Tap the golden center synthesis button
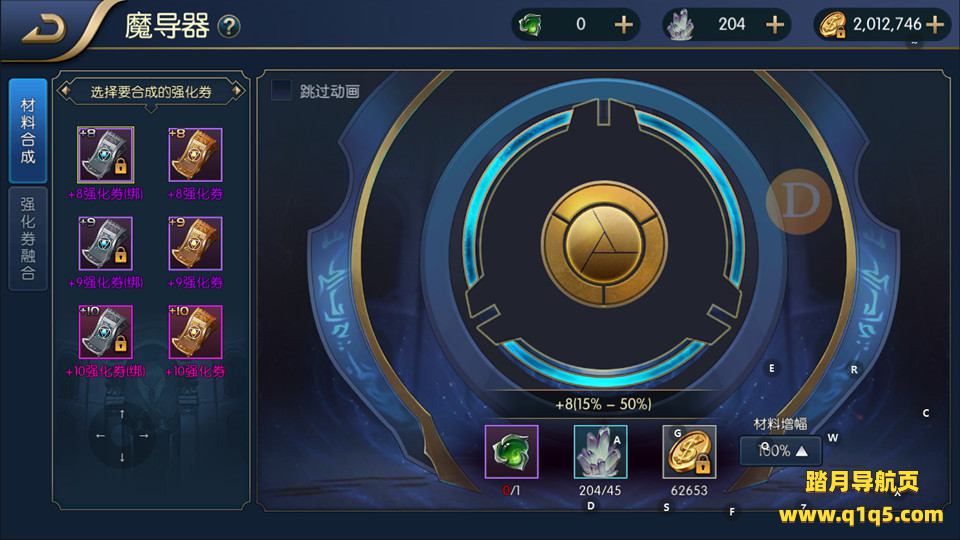This screenshot has height=540, width=960. pos(604,244)
